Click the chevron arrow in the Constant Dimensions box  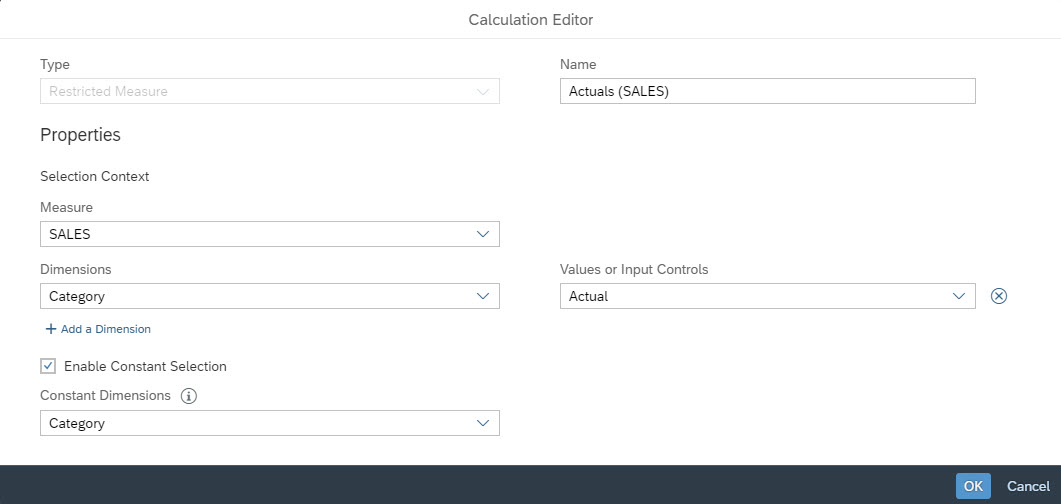point(482,423)
